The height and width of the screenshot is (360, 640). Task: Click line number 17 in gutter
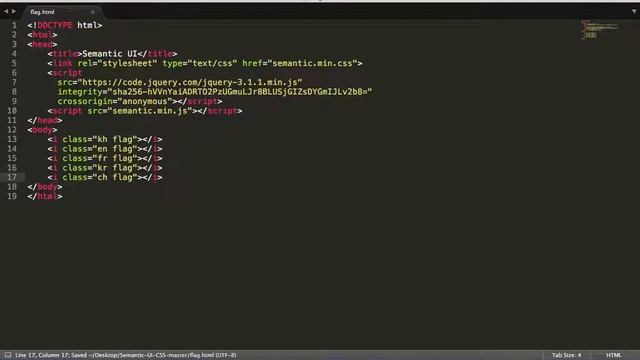[12, 177]
